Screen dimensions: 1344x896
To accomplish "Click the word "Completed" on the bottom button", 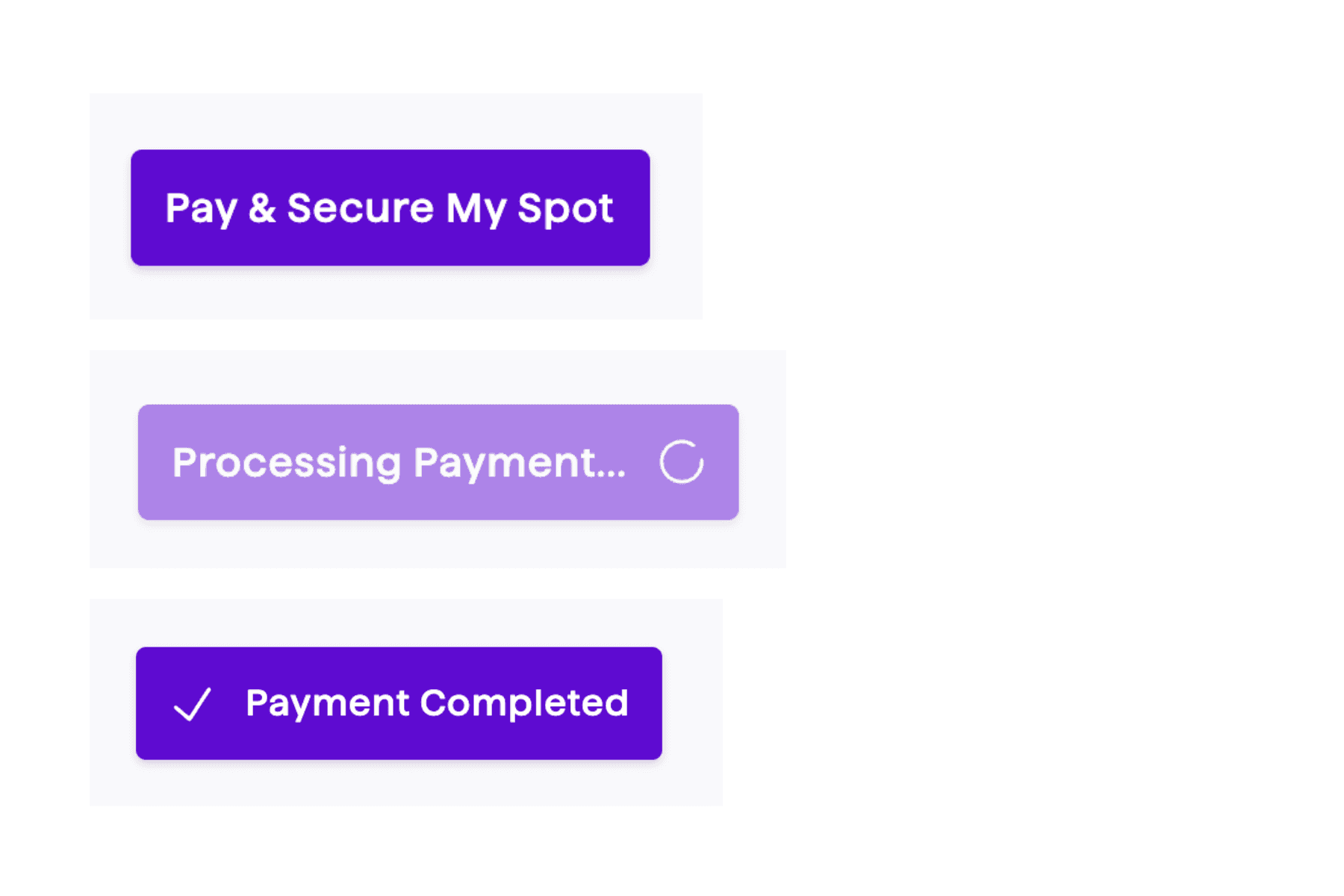I will [x=524, y=703].
